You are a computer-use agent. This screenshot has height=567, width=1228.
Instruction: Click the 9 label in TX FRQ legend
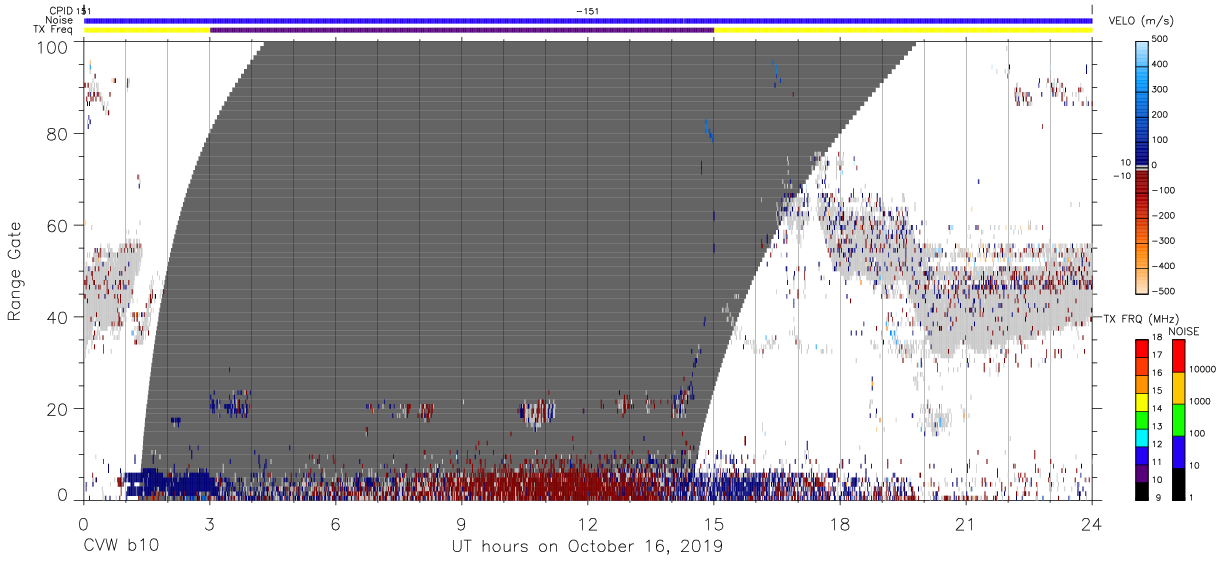click(x=1157, y=496)
